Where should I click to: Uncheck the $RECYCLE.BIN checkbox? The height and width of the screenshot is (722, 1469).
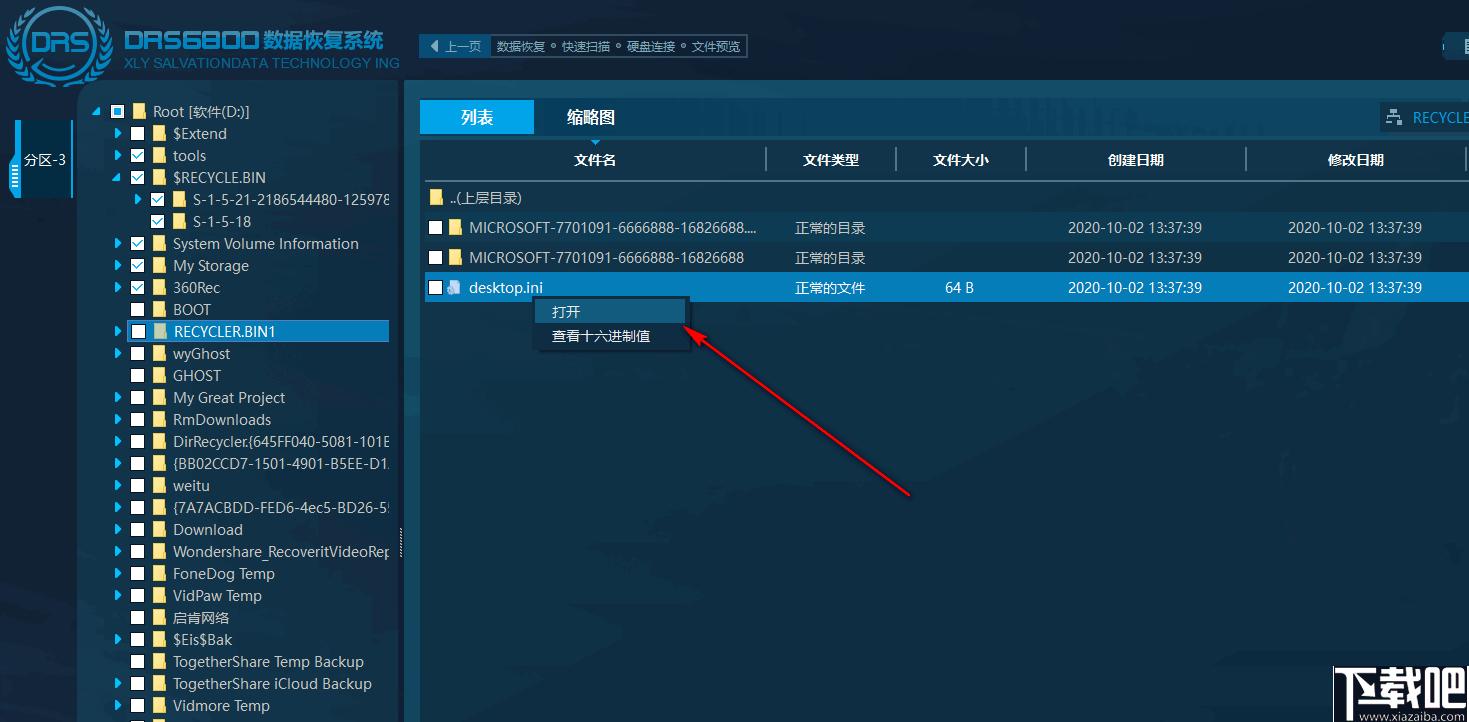[x=138, y=178]
